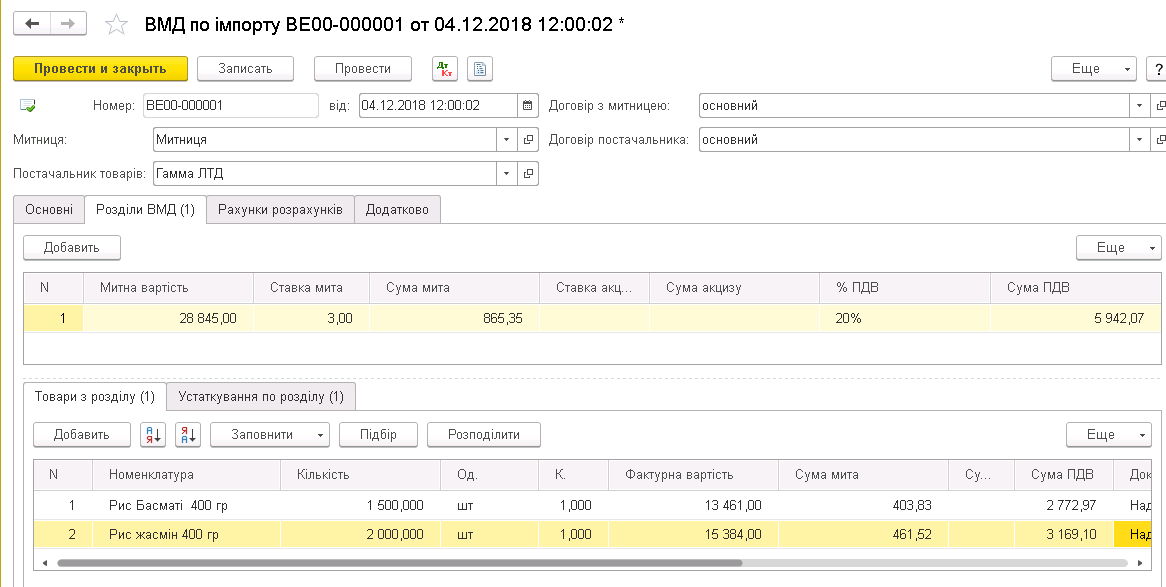This screenshot has height=587, width=1166.
Task: Click the Підбір button
Action: pos(379,435)
